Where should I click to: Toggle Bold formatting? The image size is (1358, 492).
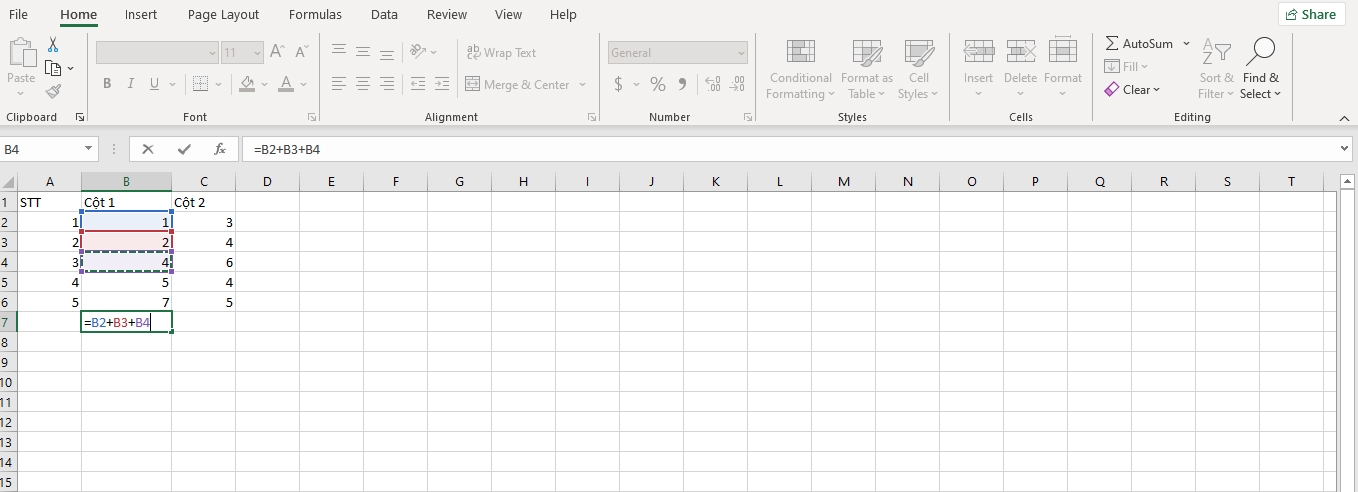click(x=107, y=84)
